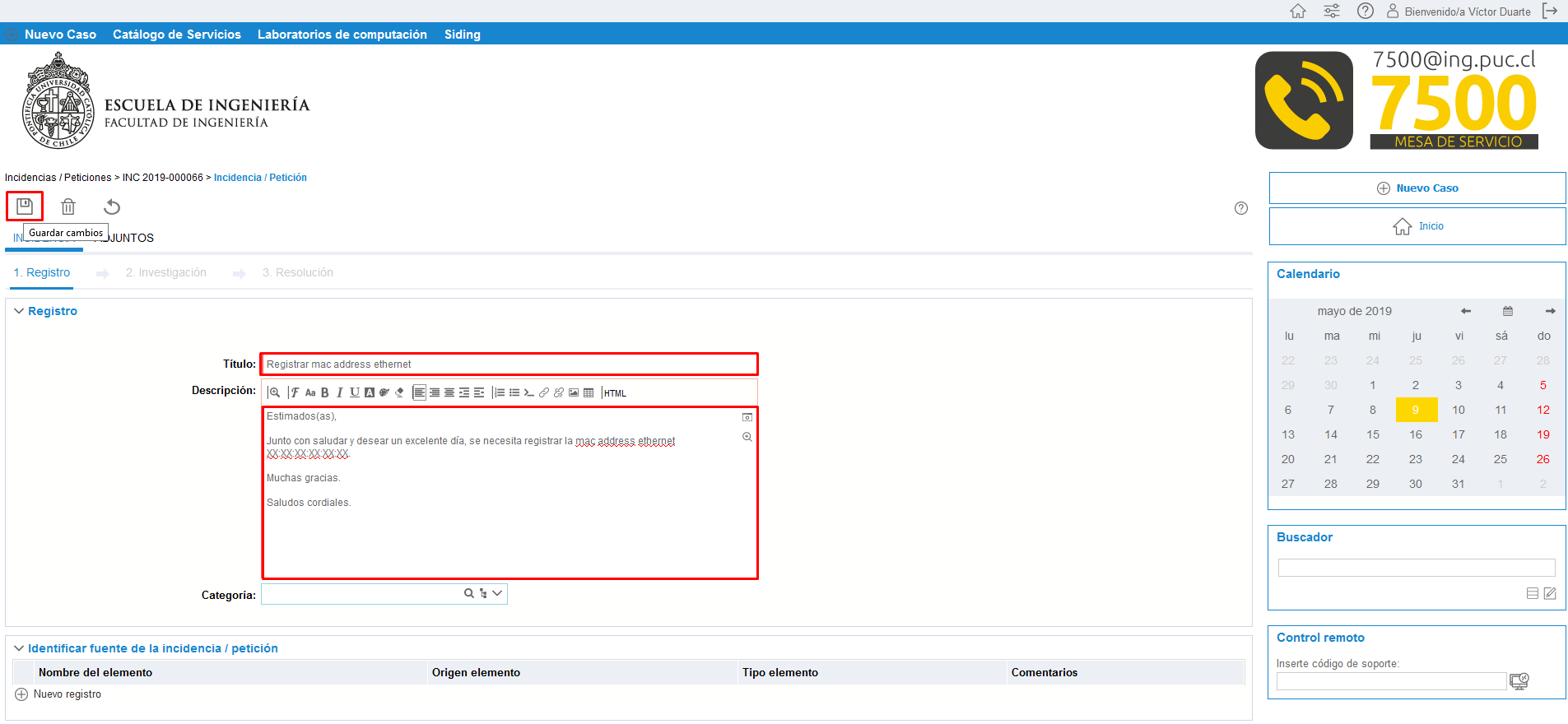Screen dimensions: 1568x724
Task: Go to next month in calendar
Action: pyautogui.click(x=1550, y=311)
